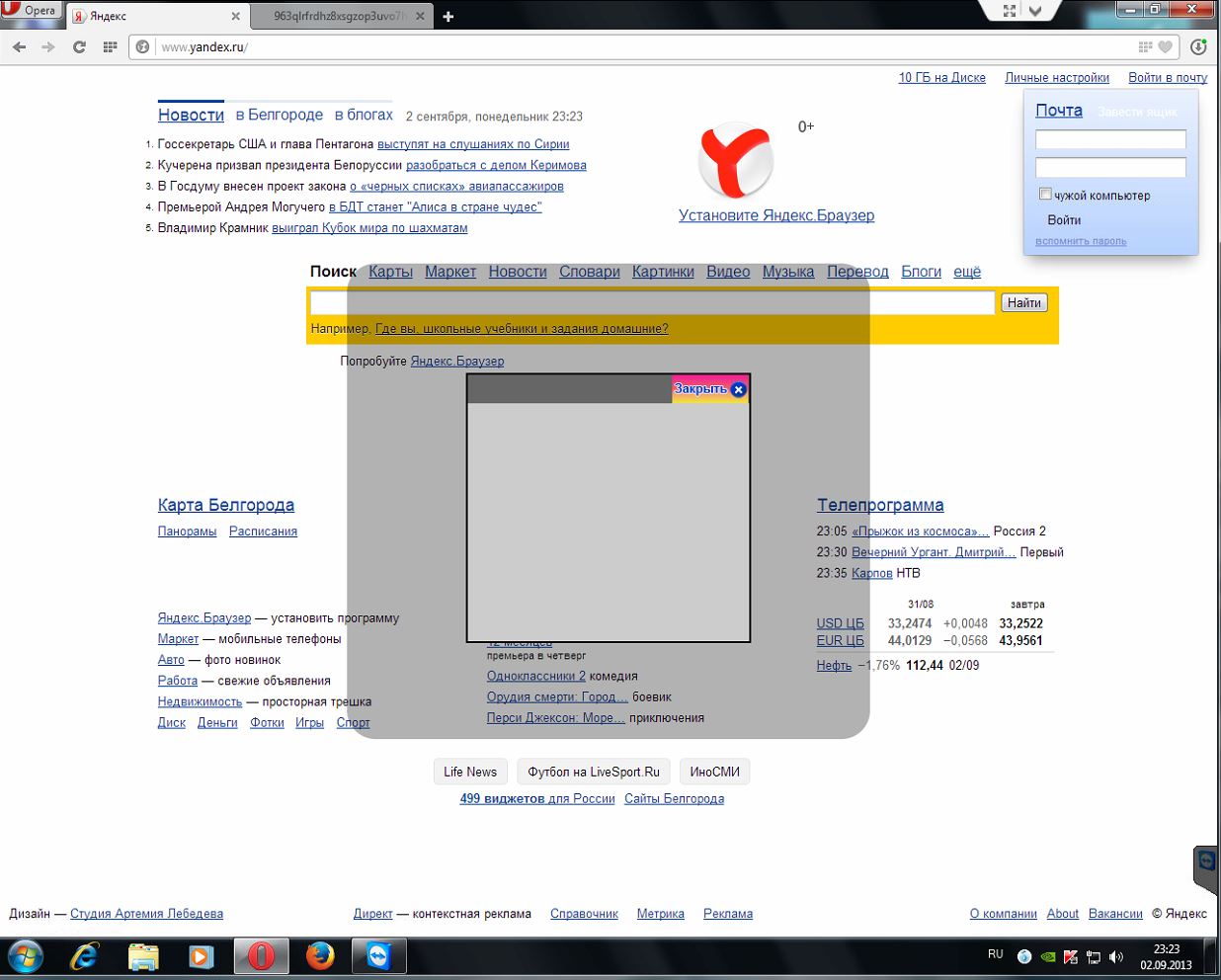Screen dimensions: 1221x980
Task: Open the Телепрограмма heading link
Action: click(x=880, y=505)
